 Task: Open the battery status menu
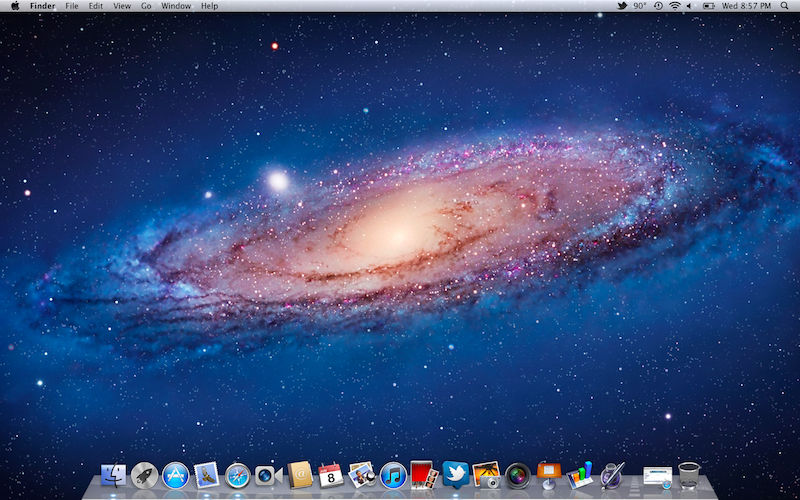point(709,6)
